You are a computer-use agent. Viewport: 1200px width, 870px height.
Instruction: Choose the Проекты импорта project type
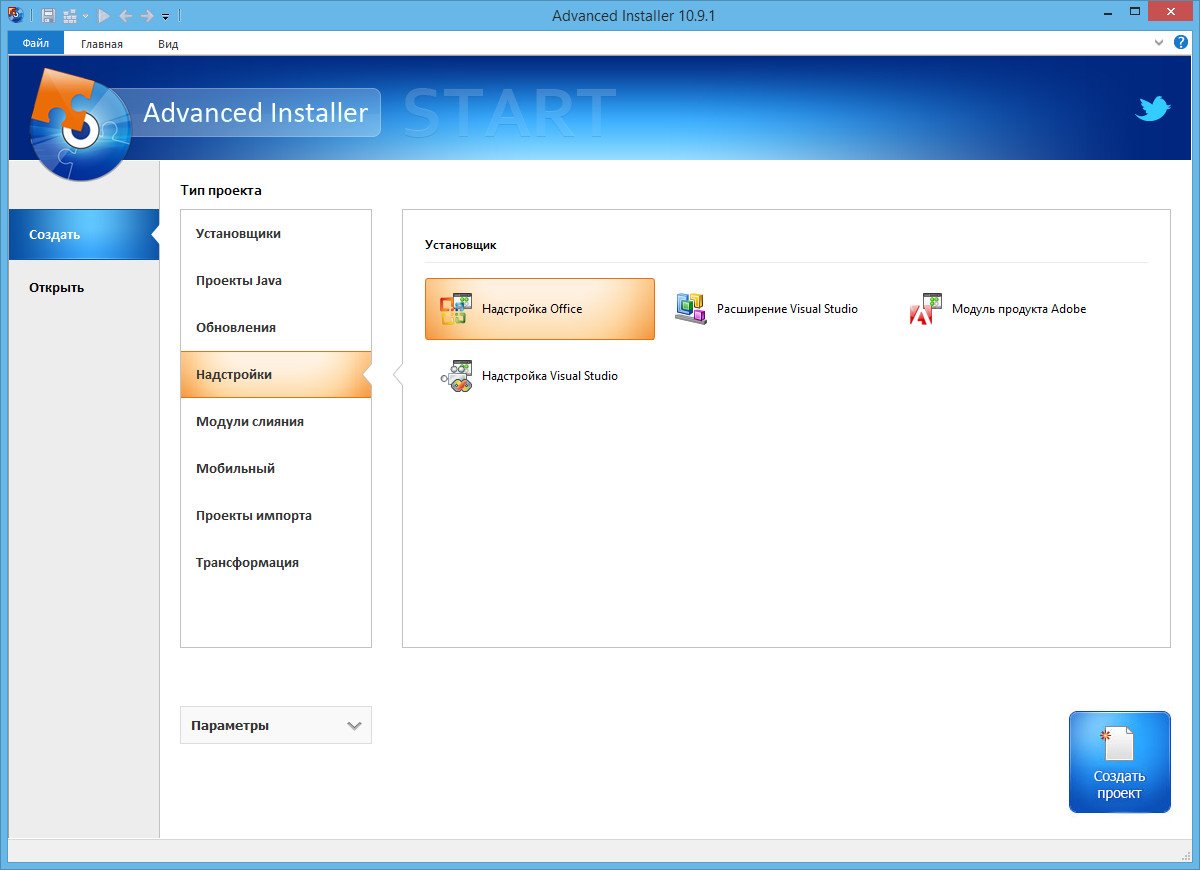tap(276, 516)
